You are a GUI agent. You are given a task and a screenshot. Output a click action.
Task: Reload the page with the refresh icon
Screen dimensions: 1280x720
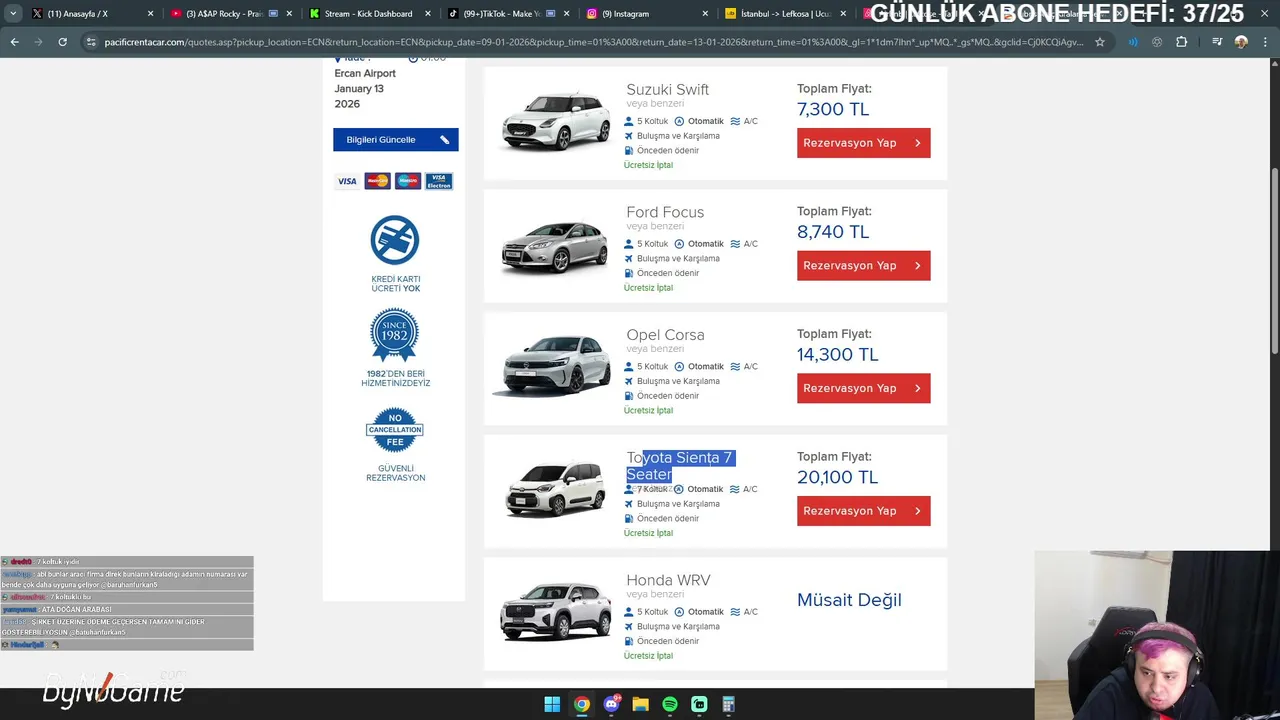pyautogui.click(x=62, y=42)
